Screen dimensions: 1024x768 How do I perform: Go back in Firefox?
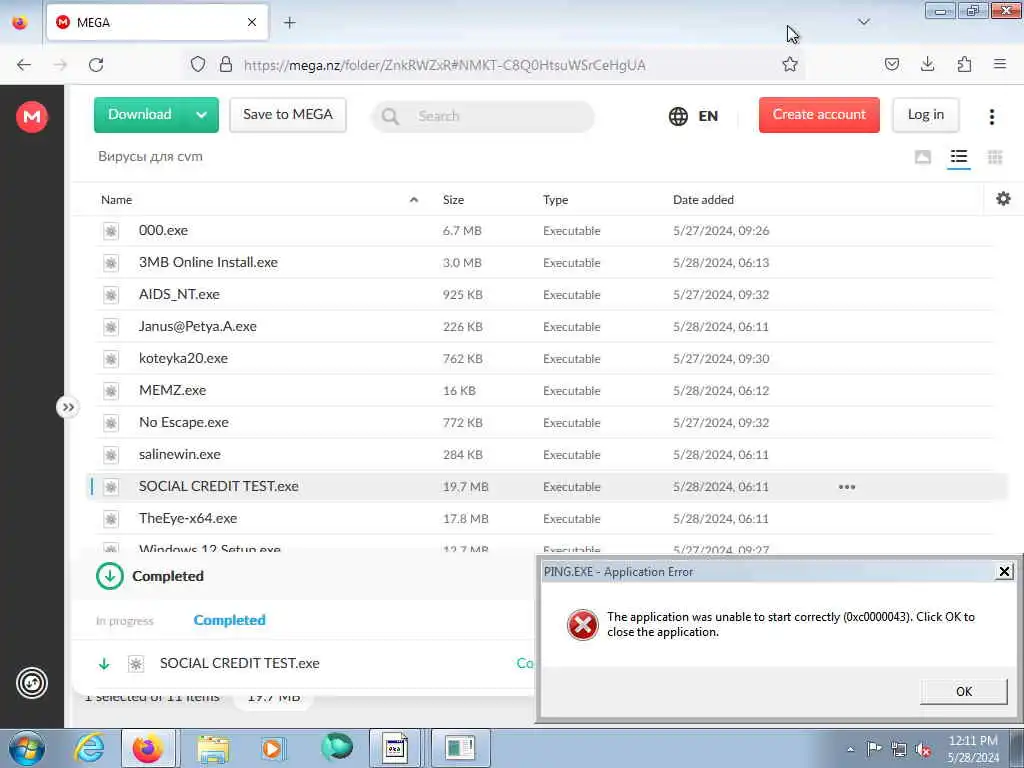click(x=24, y=65)
